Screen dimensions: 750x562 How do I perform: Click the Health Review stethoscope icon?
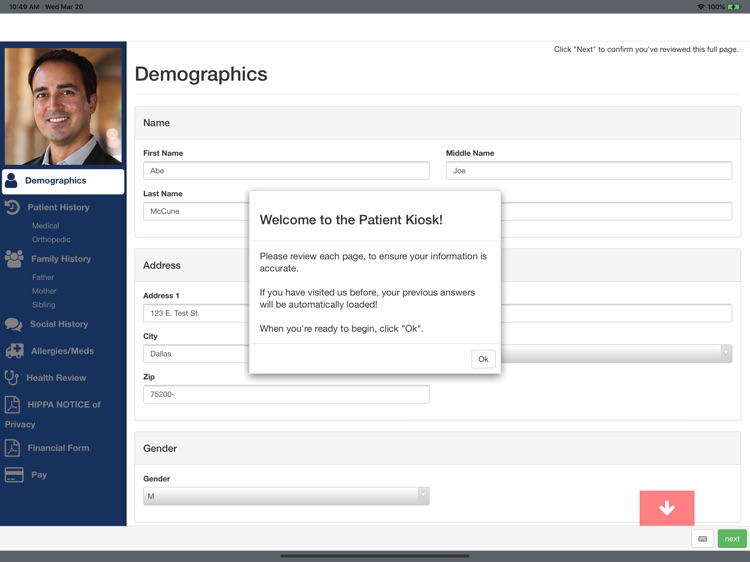tap(11, 377)
